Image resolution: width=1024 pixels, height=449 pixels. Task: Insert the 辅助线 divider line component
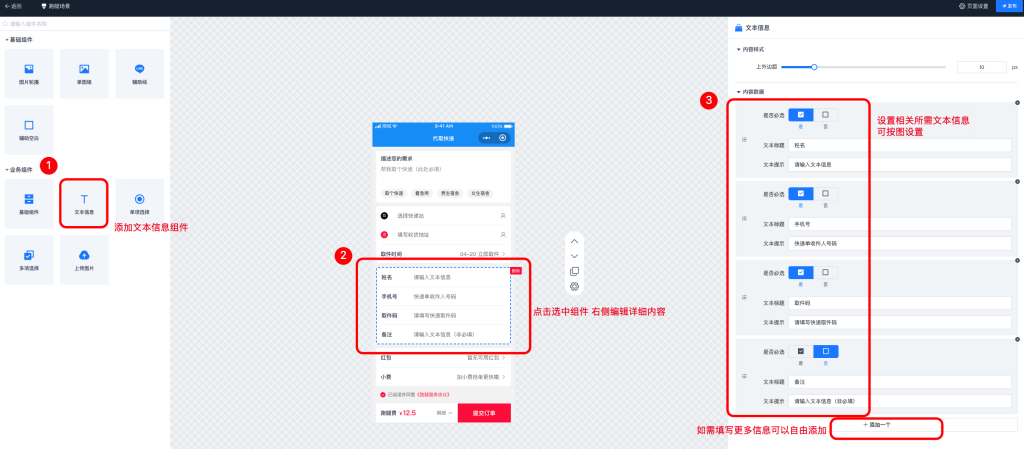(x=139, y=73)
